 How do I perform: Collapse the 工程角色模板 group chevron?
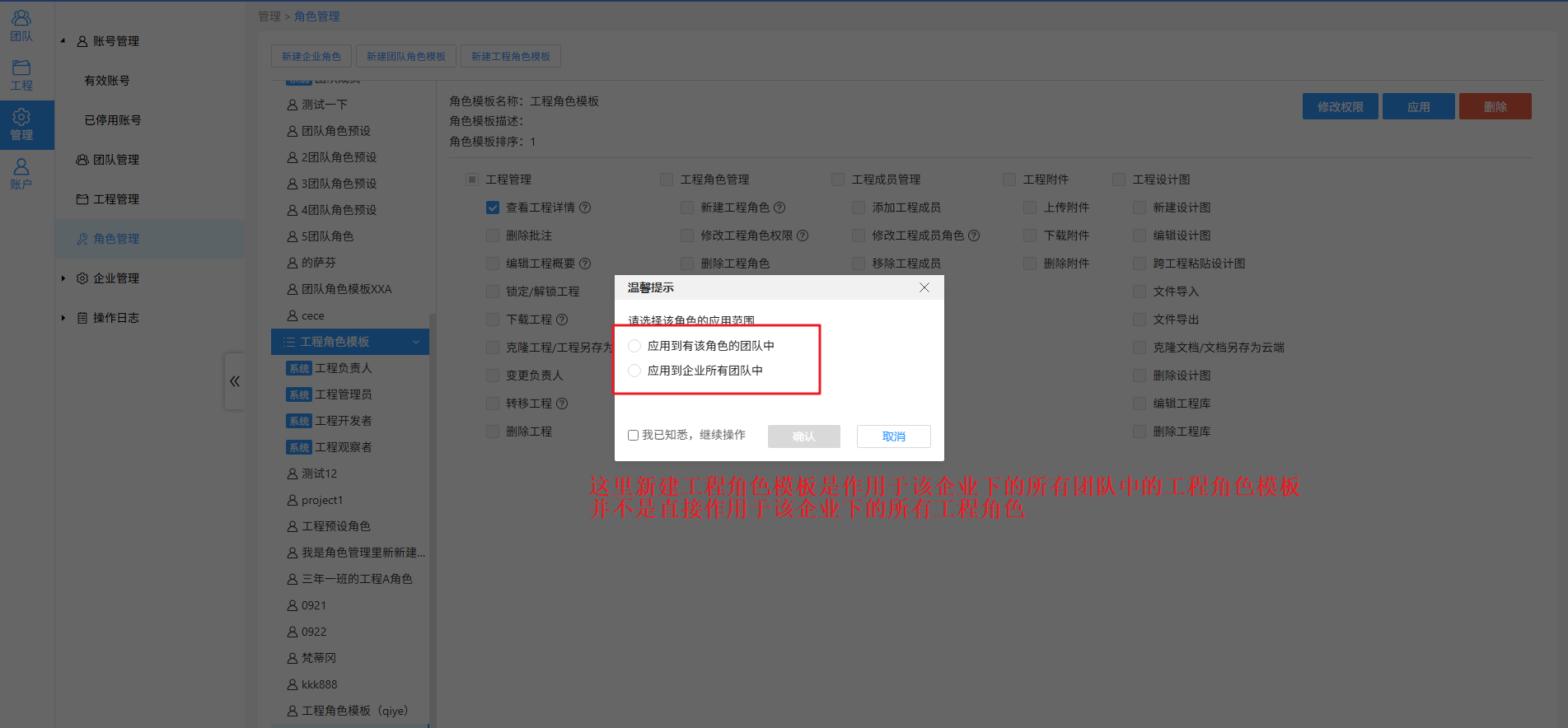coord(416,342)
